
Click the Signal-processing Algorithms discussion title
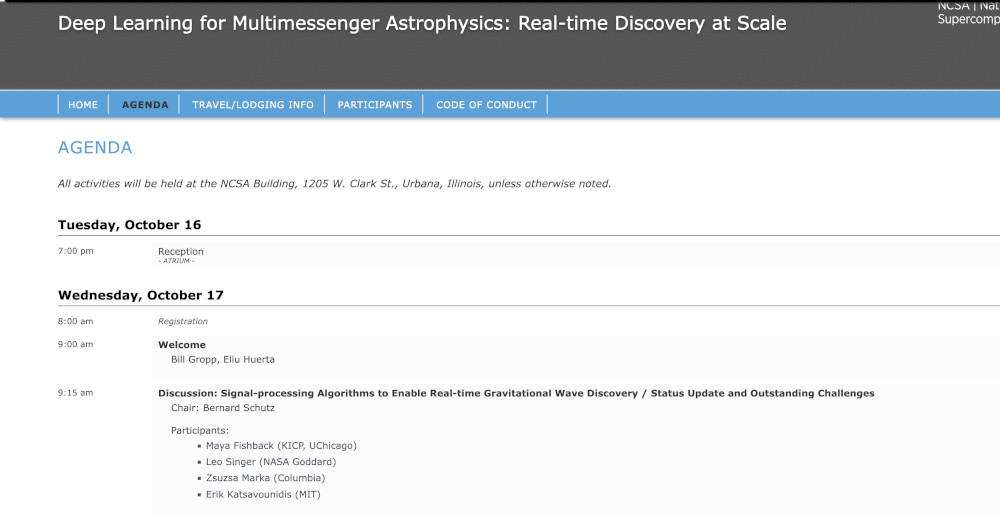click(x=516, y=393)
